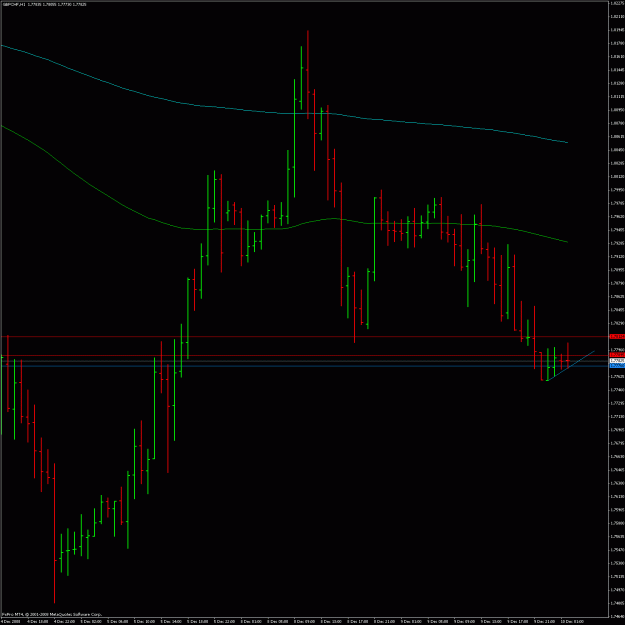The width and height of the screenshot is (625, 625).
Task: Click the blue price tag on the price scale
Action: [617, 365]
